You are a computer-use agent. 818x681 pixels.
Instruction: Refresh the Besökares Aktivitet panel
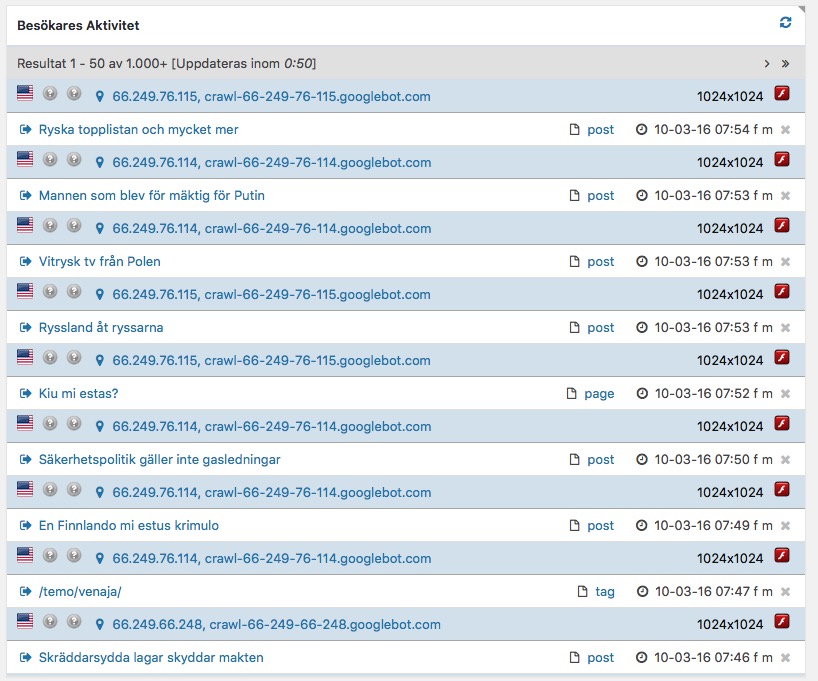[785, 22]
